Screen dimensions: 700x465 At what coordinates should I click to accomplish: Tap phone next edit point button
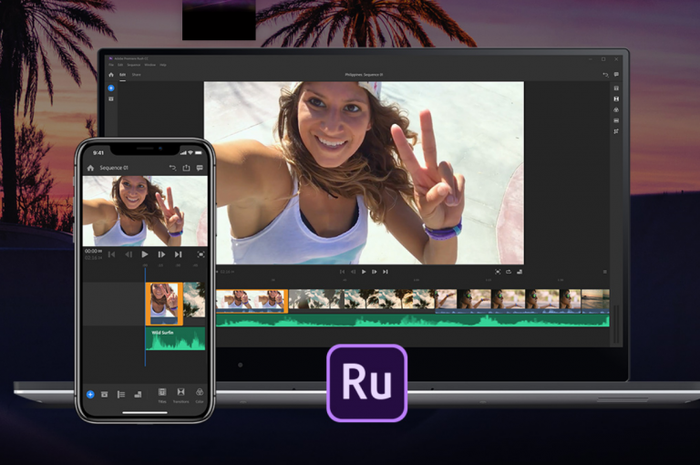178,254
